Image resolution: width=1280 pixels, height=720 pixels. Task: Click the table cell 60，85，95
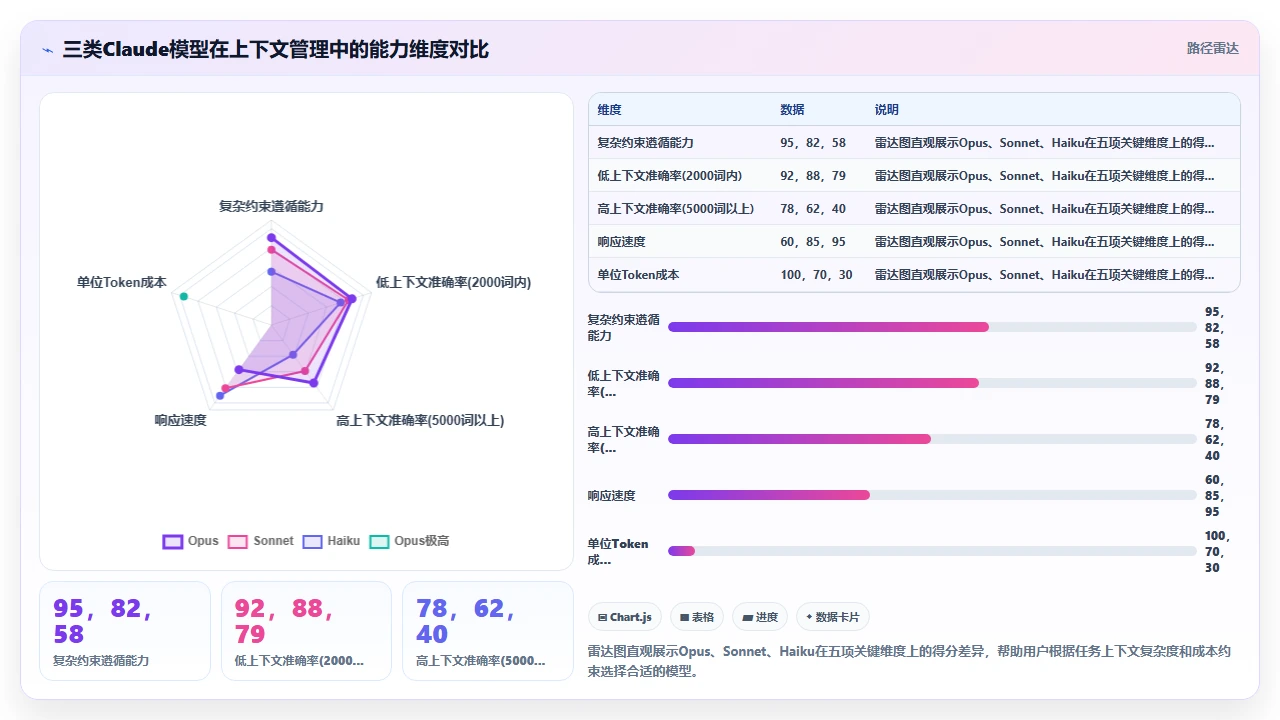tap(813, 241)
